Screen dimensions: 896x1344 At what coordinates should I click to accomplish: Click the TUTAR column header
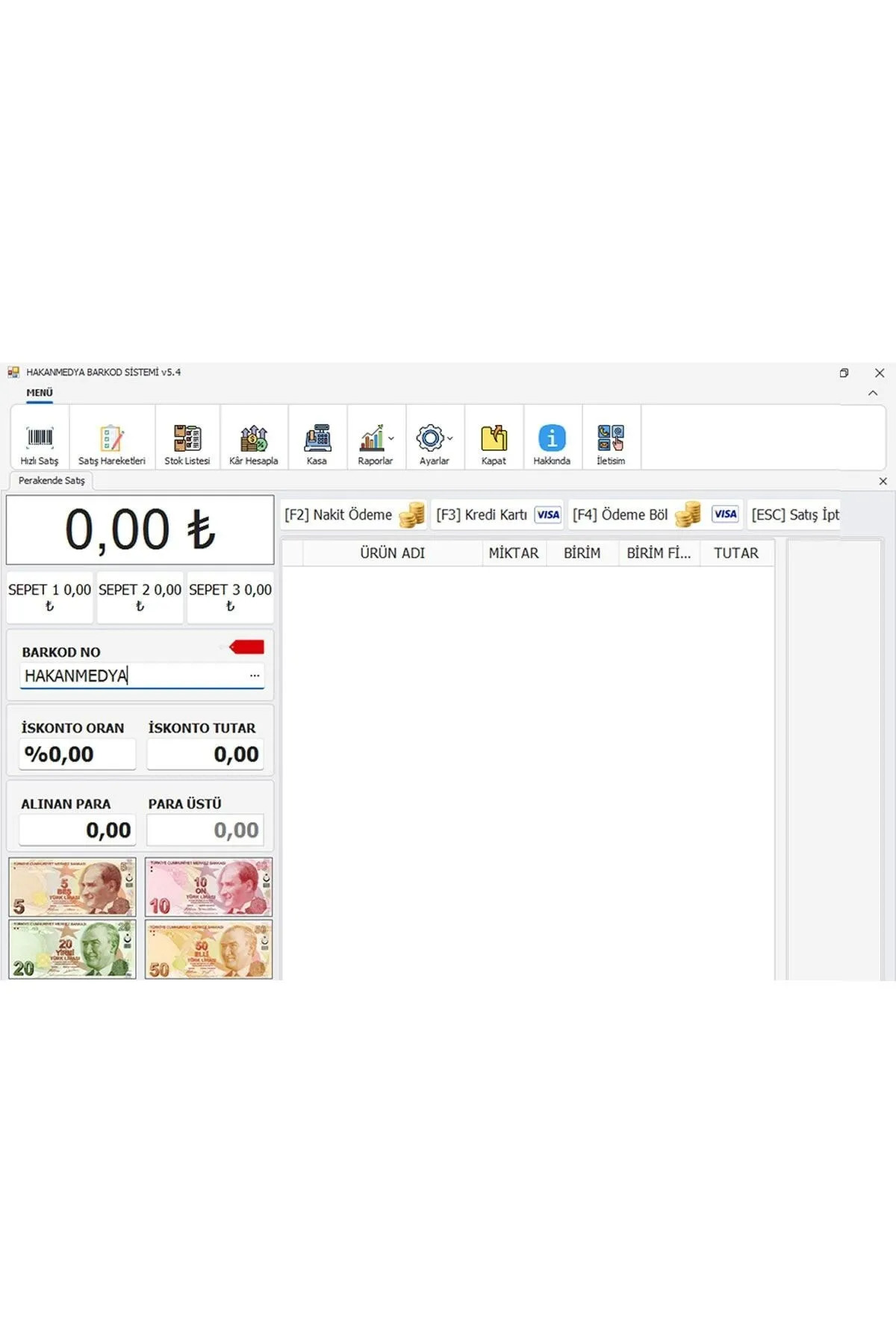[x=736, y=553]
